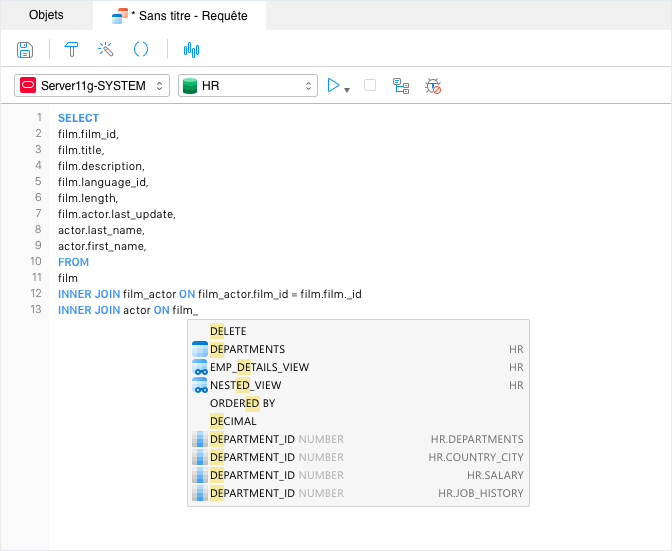
Task: Choose DEPARTMENTS table suggestion
Action: (x=358, y=349)
